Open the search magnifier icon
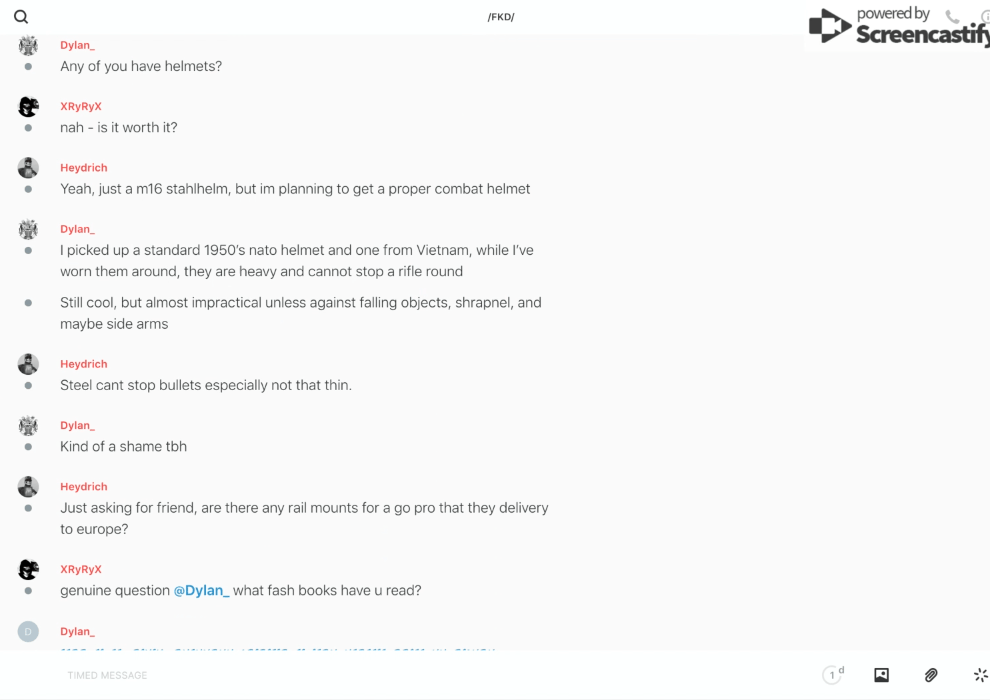Image resolution: width=990 pixels, height=700 pixels. point(21,17)
